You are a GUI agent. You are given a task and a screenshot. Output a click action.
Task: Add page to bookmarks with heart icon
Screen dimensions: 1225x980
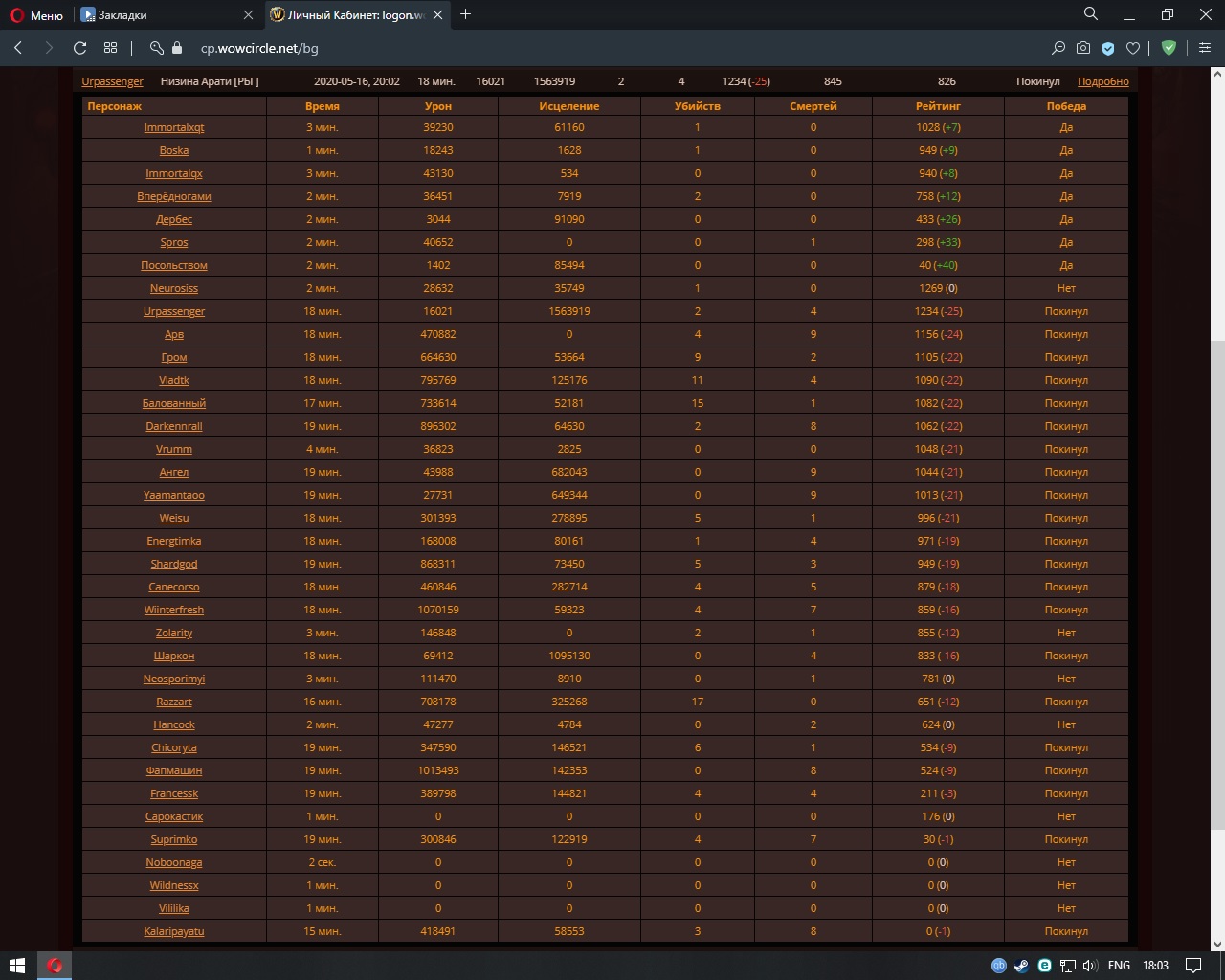pos(1133,48)
